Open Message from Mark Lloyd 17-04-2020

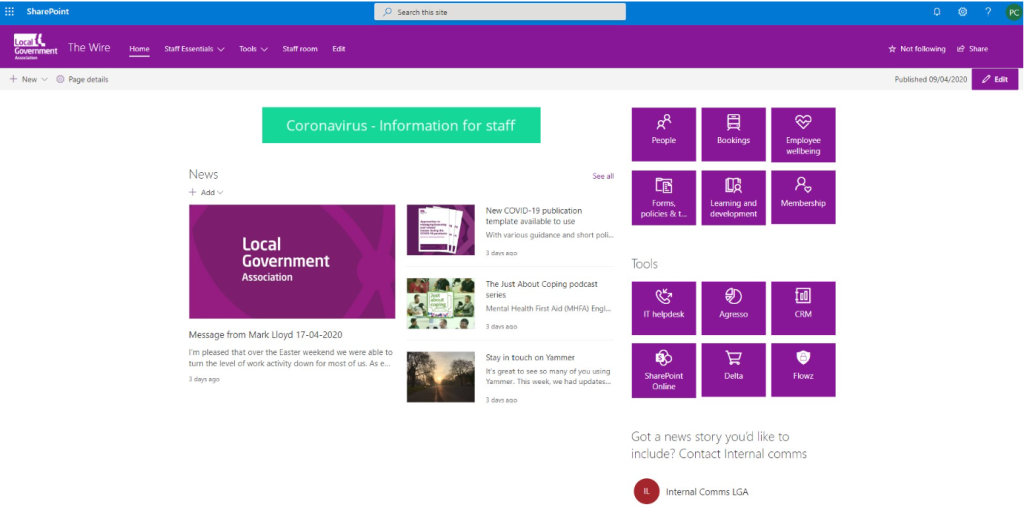pyautogui.click(x=265, y=334)
